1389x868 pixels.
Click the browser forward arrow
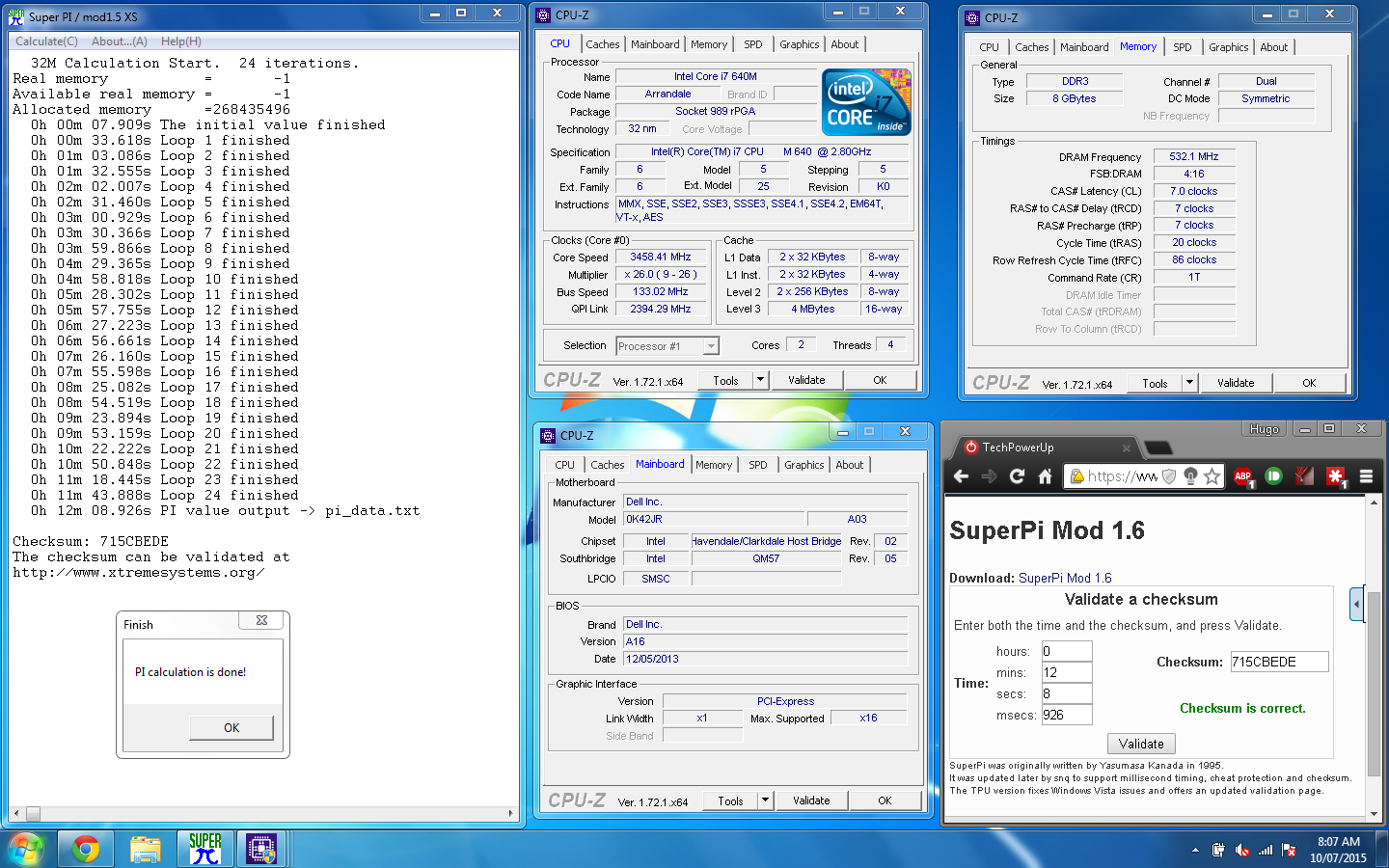pos(989,475)
